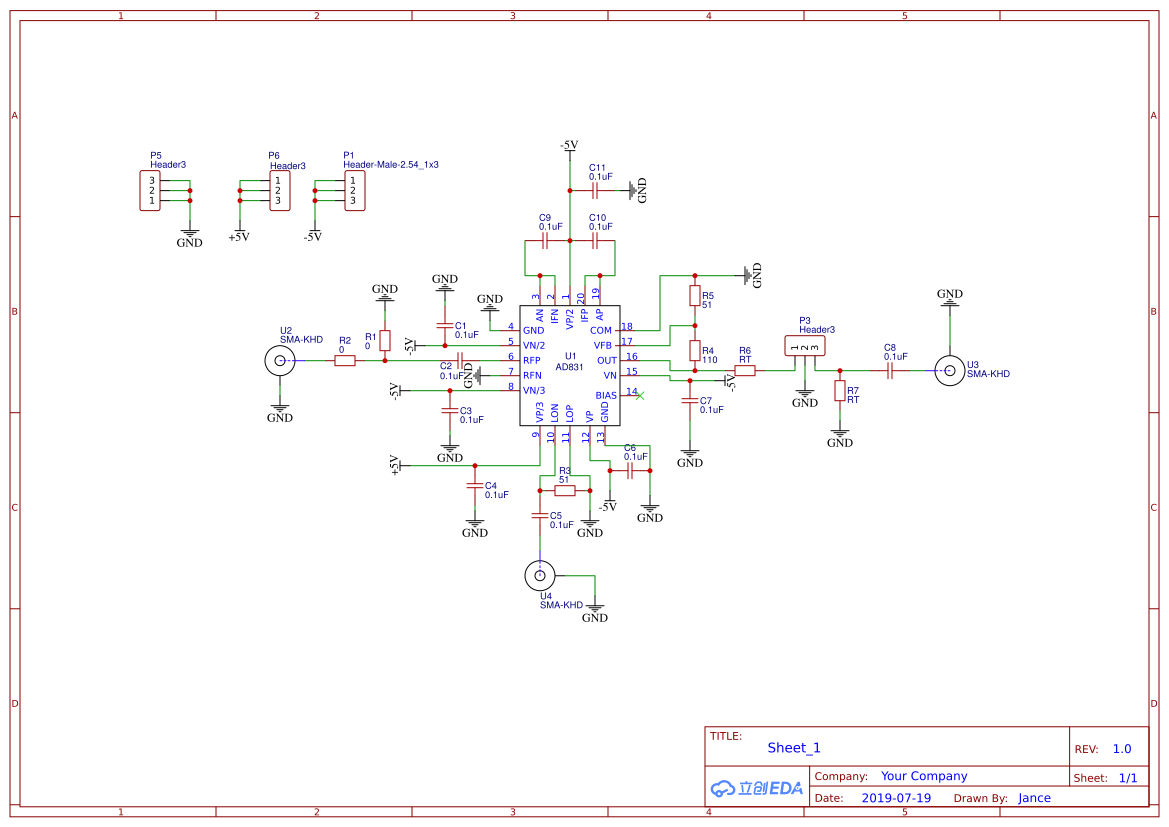Select the Drawn By Jance text
The height and width of the screenshot is (827, 1169).
[1034, 798]
